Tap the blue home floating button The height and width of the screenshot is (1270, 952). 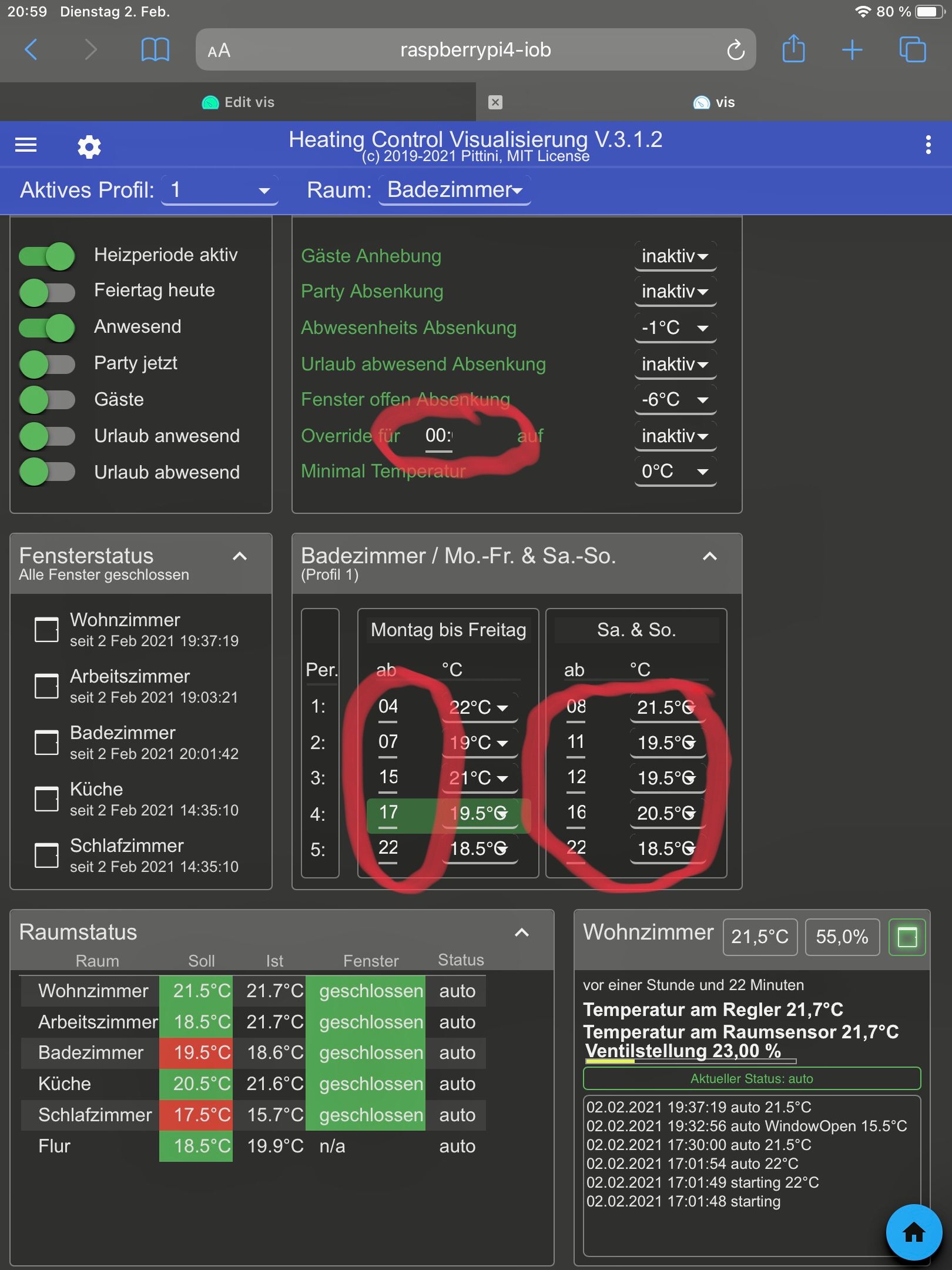click(913, 1232)
